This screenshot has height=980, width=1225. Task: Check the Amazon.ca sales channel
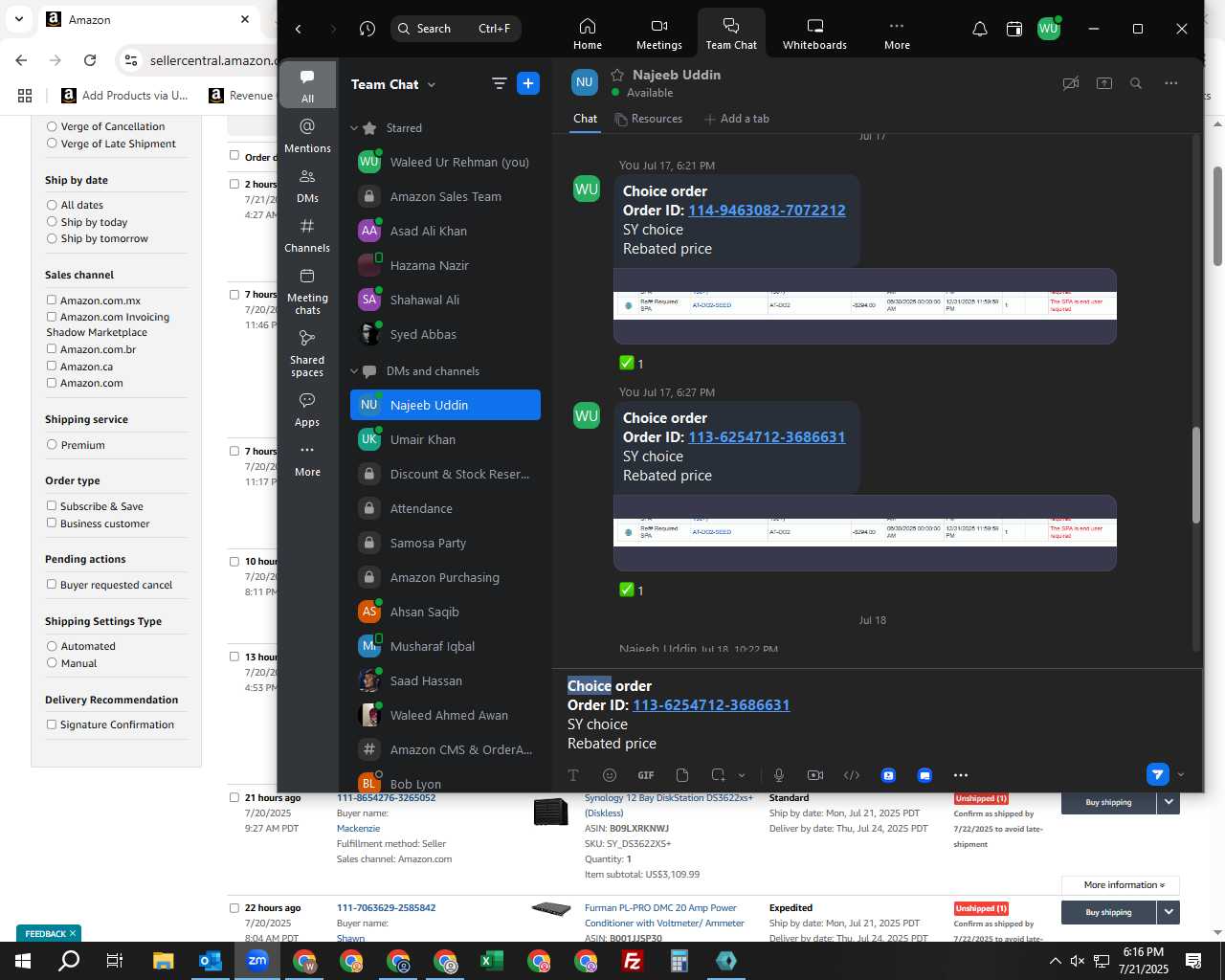(52, 367)
